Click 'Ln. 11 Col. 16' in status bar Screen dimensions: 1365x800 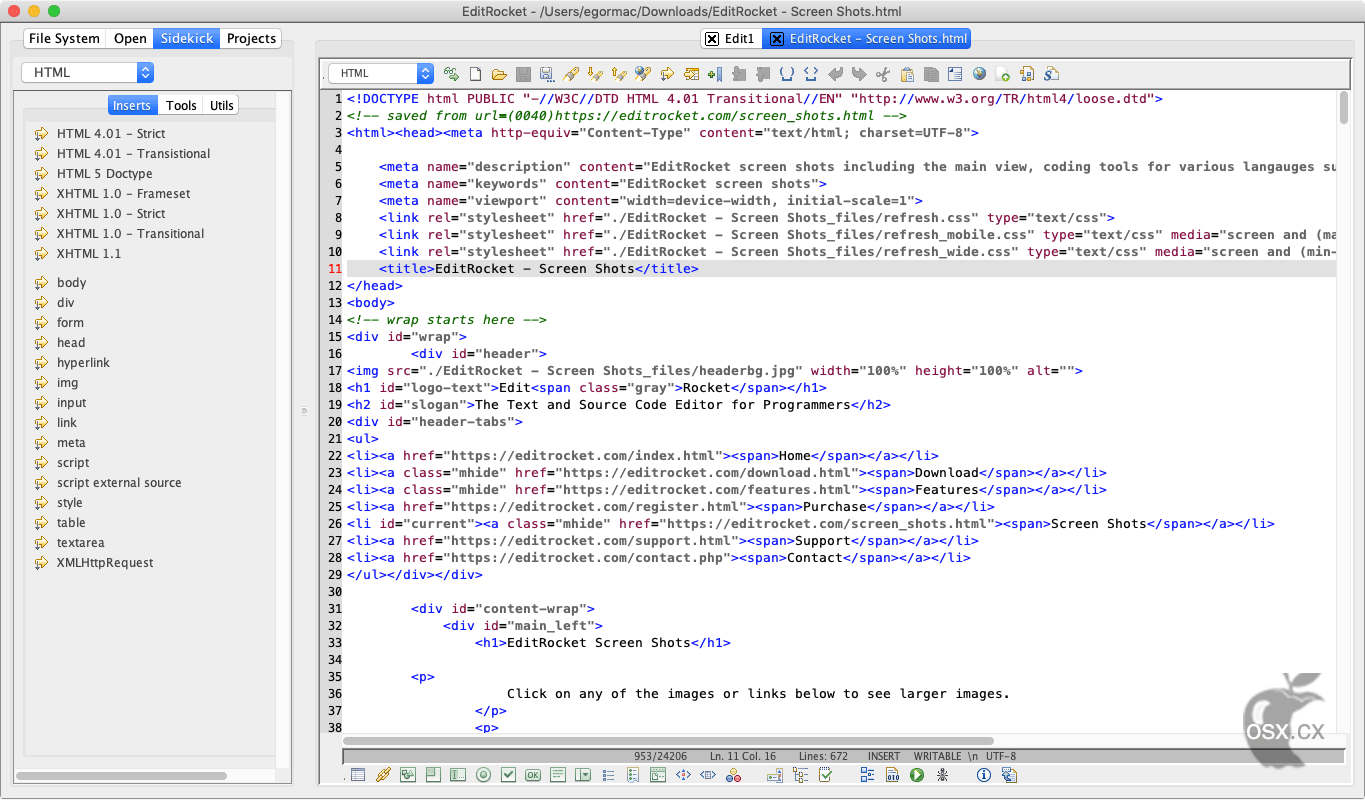[x=743, y=756]
